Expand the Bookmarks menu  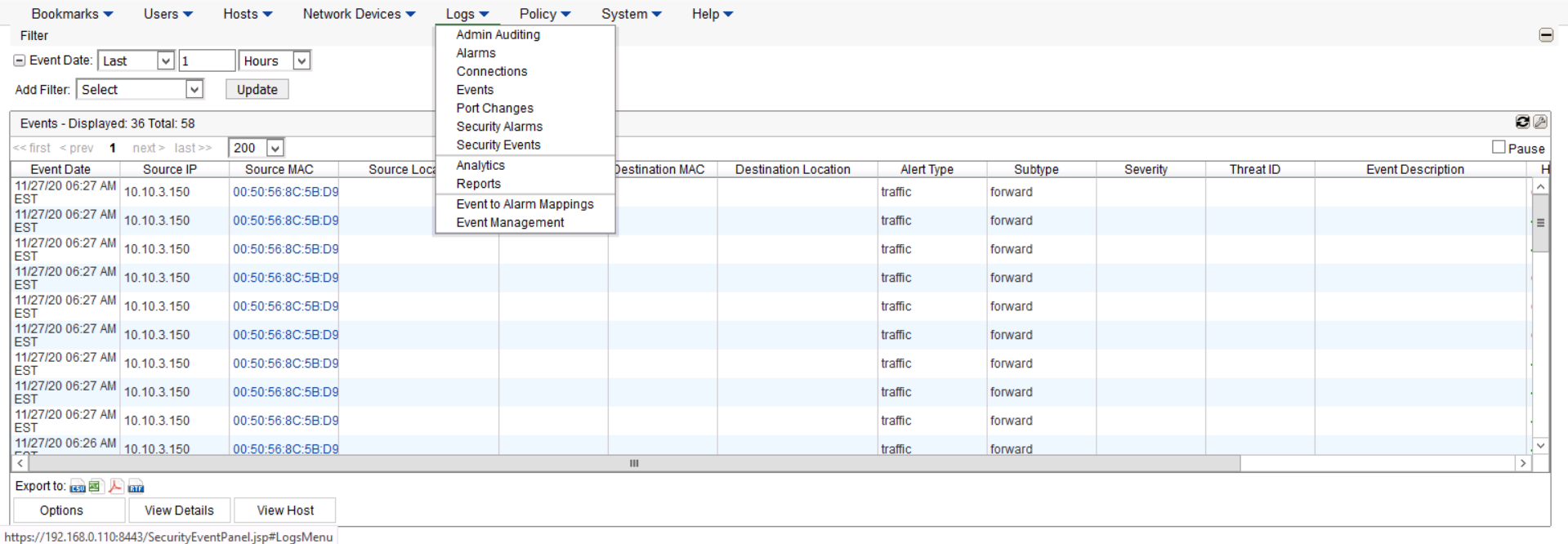72,14
